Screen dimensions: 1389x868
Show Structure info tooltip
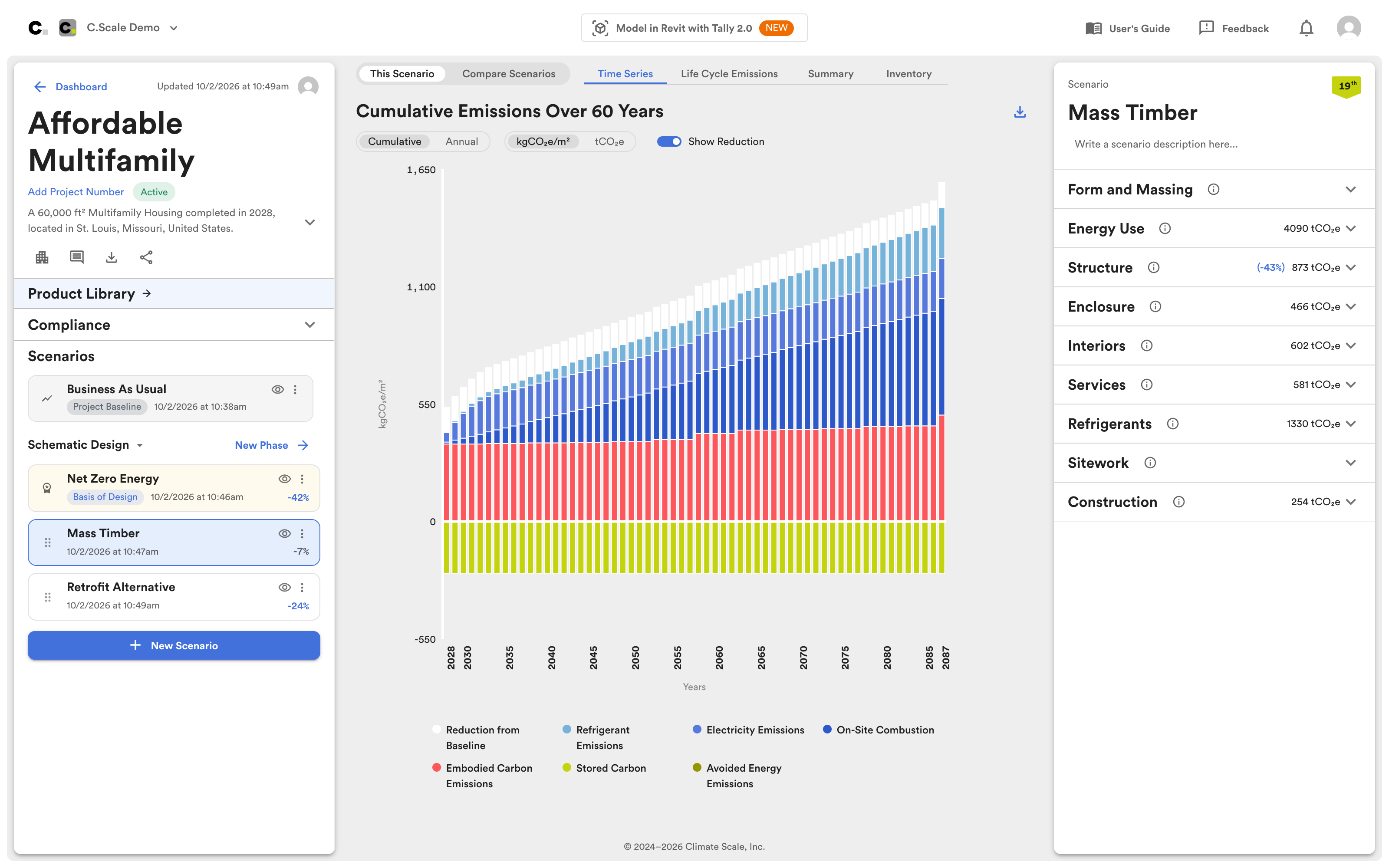[1154, 267]
